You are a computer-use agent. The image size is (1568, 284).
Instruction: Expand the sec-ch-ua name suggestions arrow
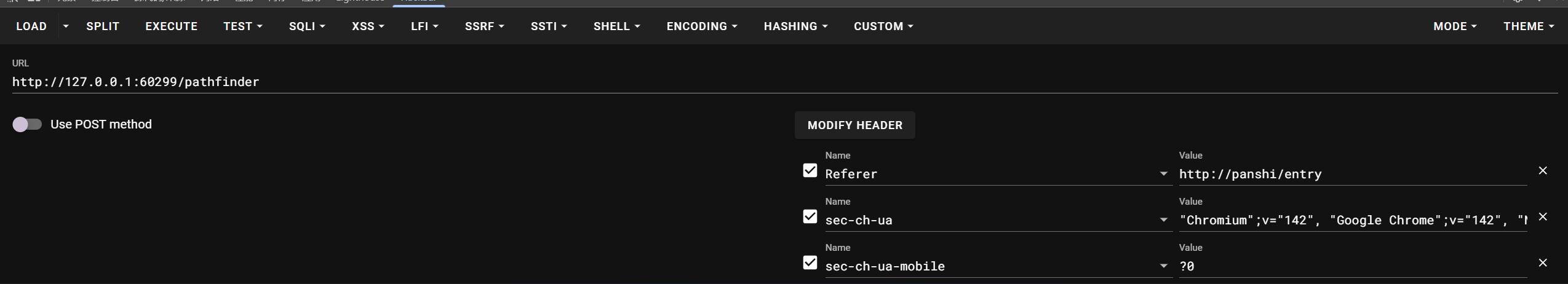point(1163,220)
